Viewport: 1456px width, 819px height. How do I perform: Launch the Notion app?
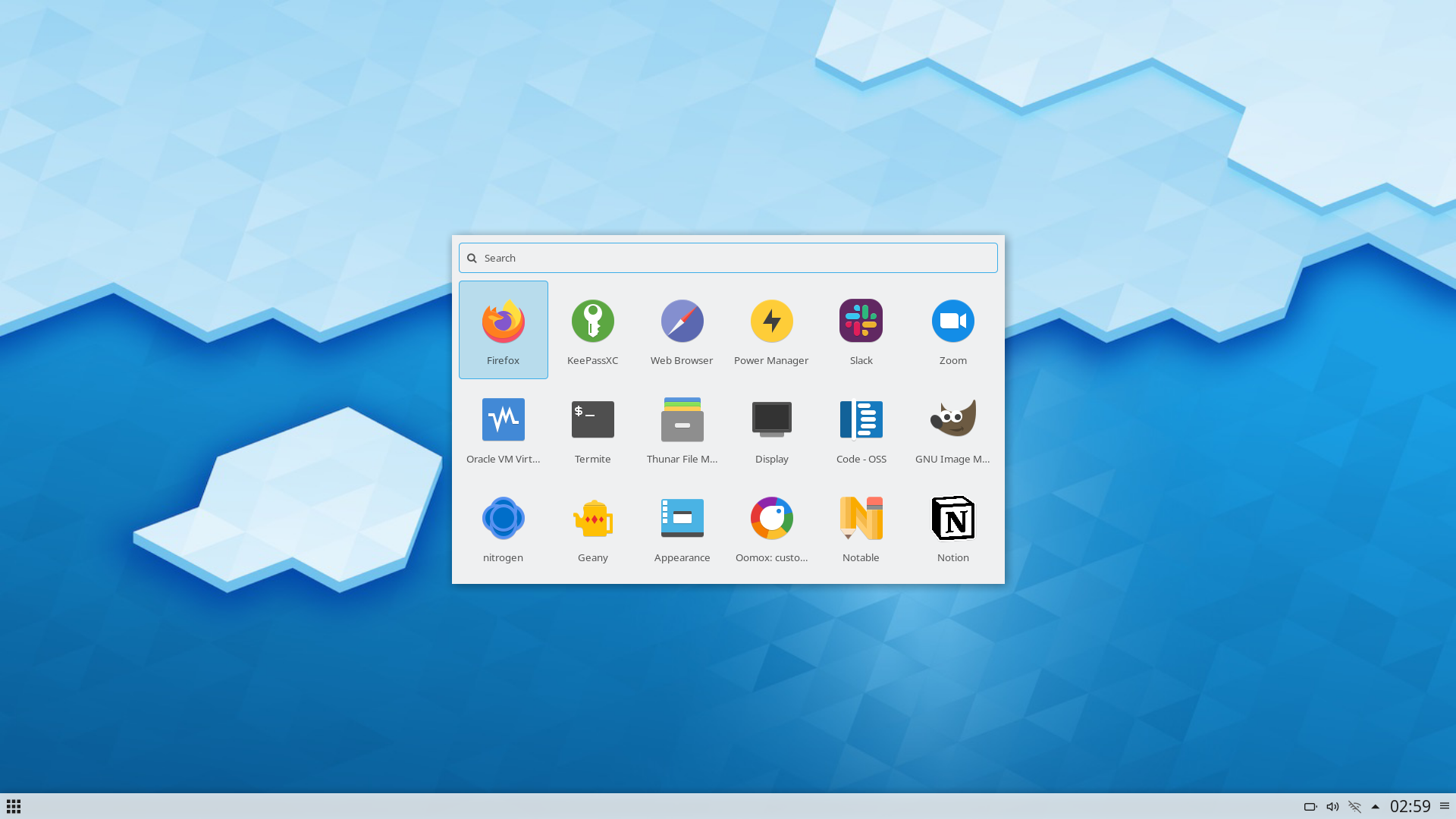952,526
